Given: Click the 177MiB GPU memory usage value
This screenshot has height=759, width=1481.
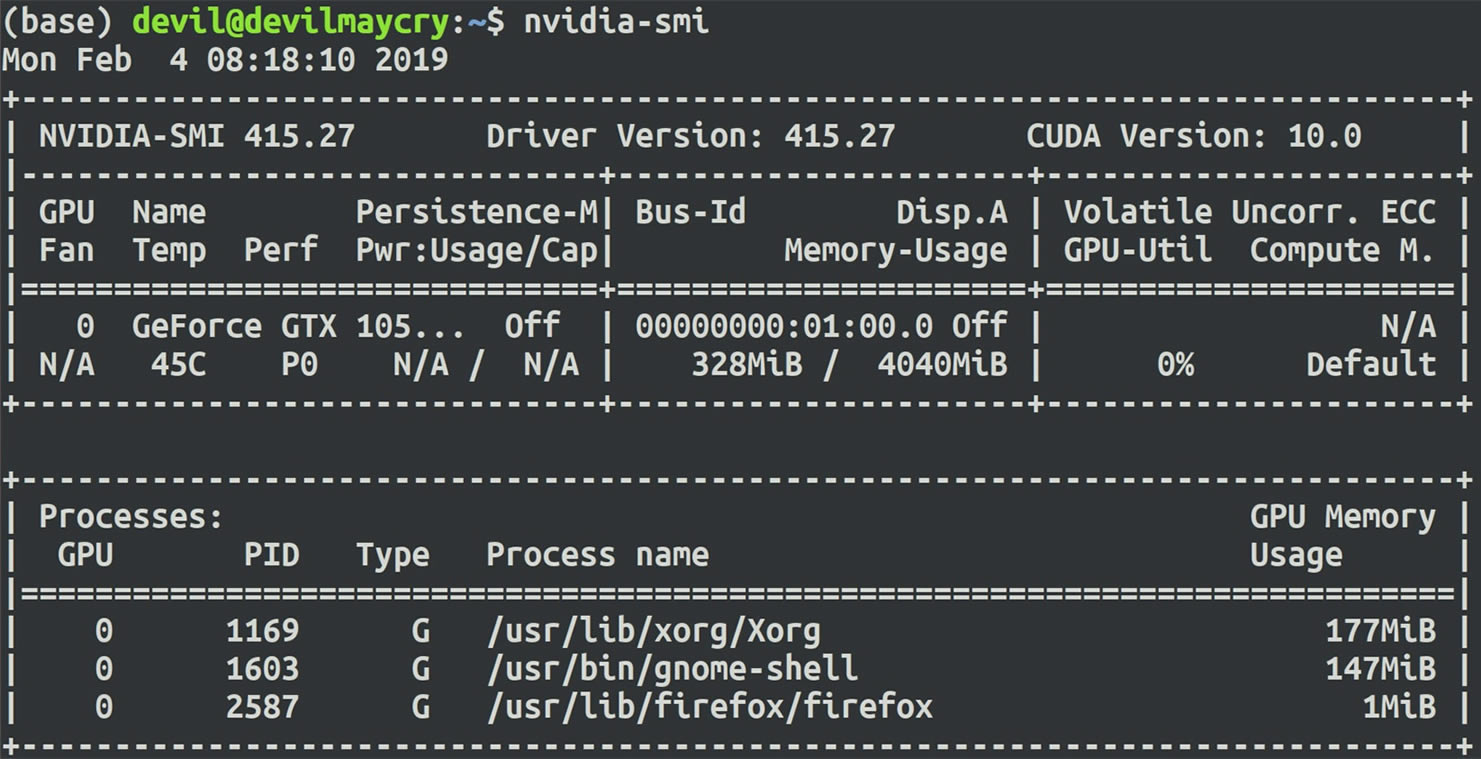Looking at the screenshot, I should pos(1380,631).
